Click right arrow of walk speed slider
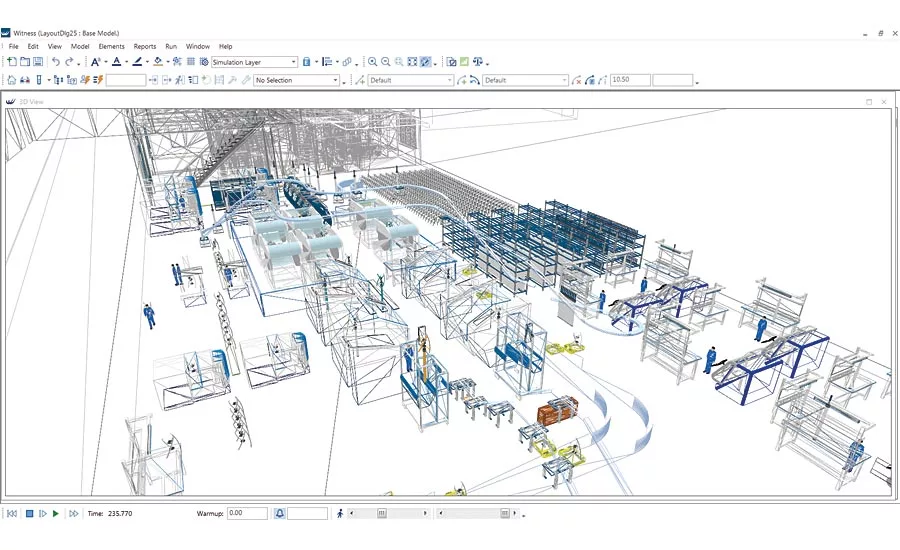This screenshot has height=550, width=900. (x=425, y=513)
